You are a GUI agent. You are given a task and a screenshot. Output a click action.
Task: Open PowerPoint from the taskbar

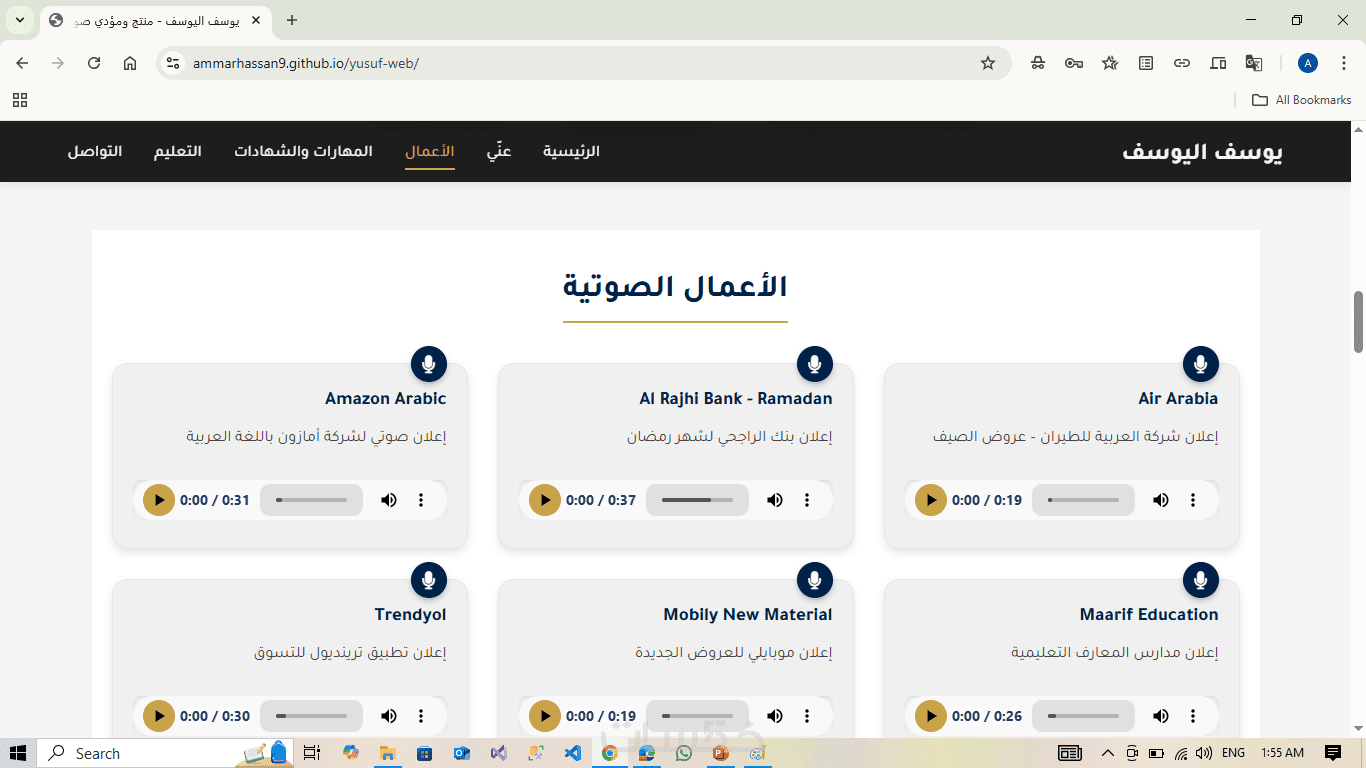click(720, 753)
